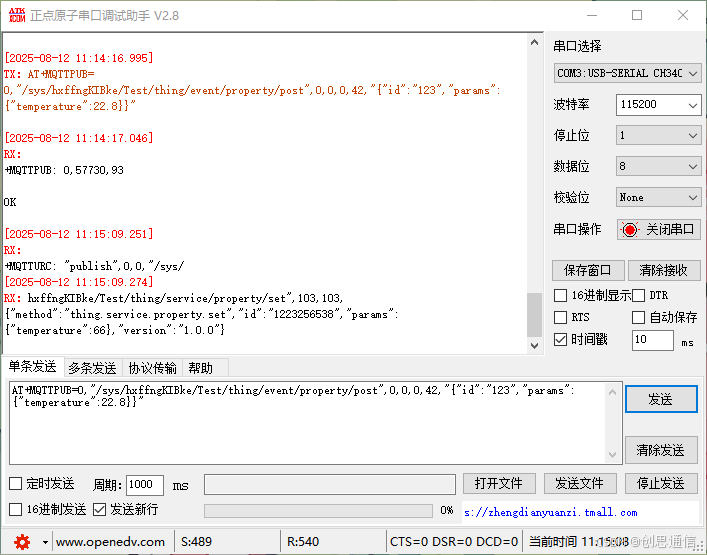Click the timestamp 10 ms input field
707x555 pixels.
coord(653,340)
